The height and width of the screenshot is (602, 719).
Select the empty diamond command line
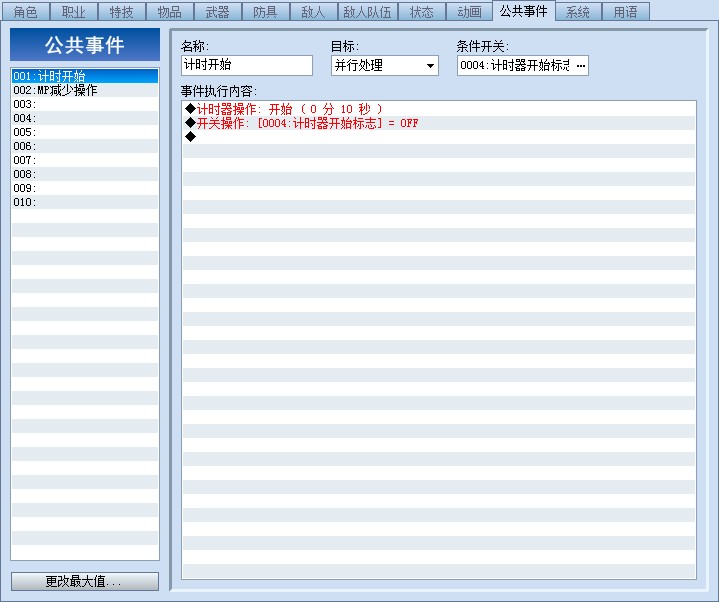point(439,137)
